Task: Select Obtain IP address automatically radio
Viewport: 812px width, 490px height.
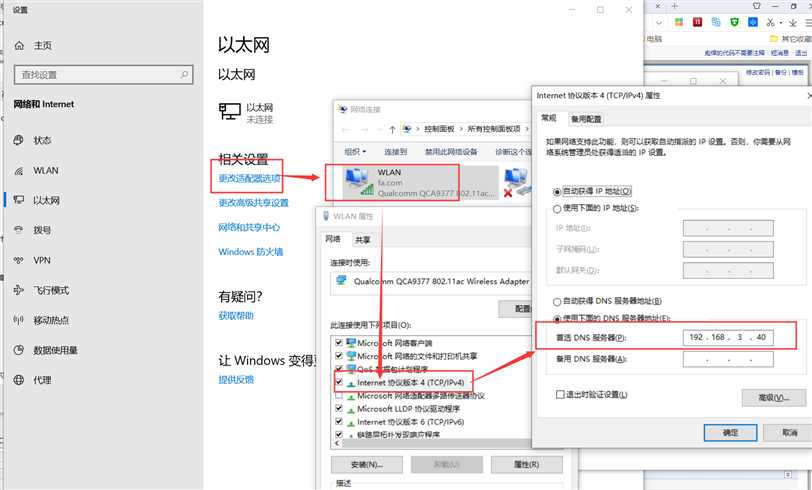Action: (x=557, y=192)
